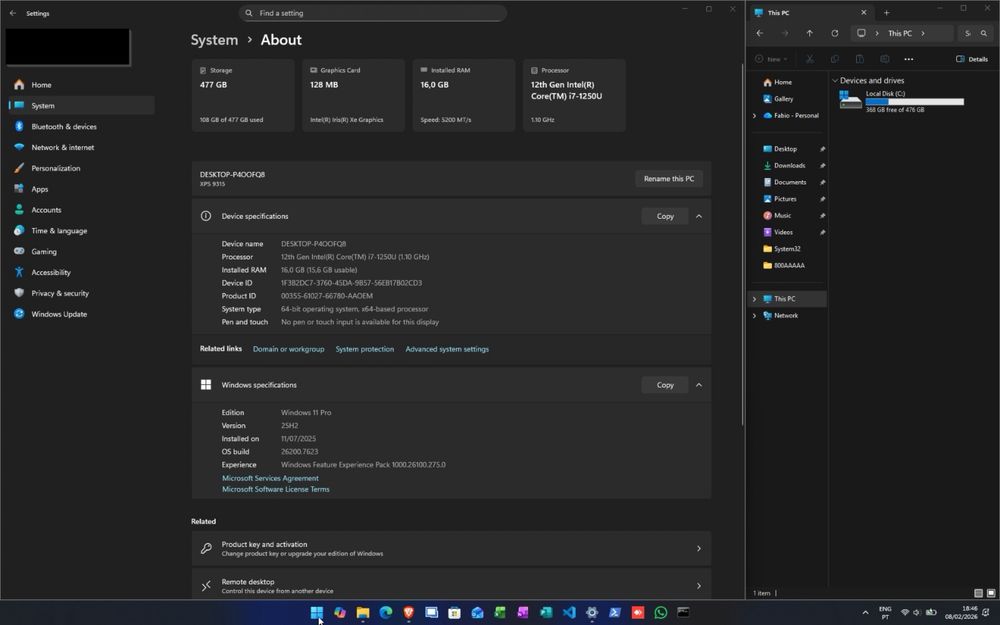
Task: Open Downloads in File Explorer sidebar
Action: tap(788, 166)
